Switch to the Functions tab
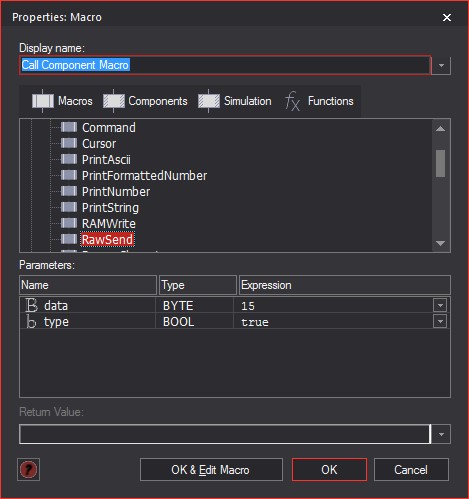This screenshot has height=499, width=469. (319, 101)
